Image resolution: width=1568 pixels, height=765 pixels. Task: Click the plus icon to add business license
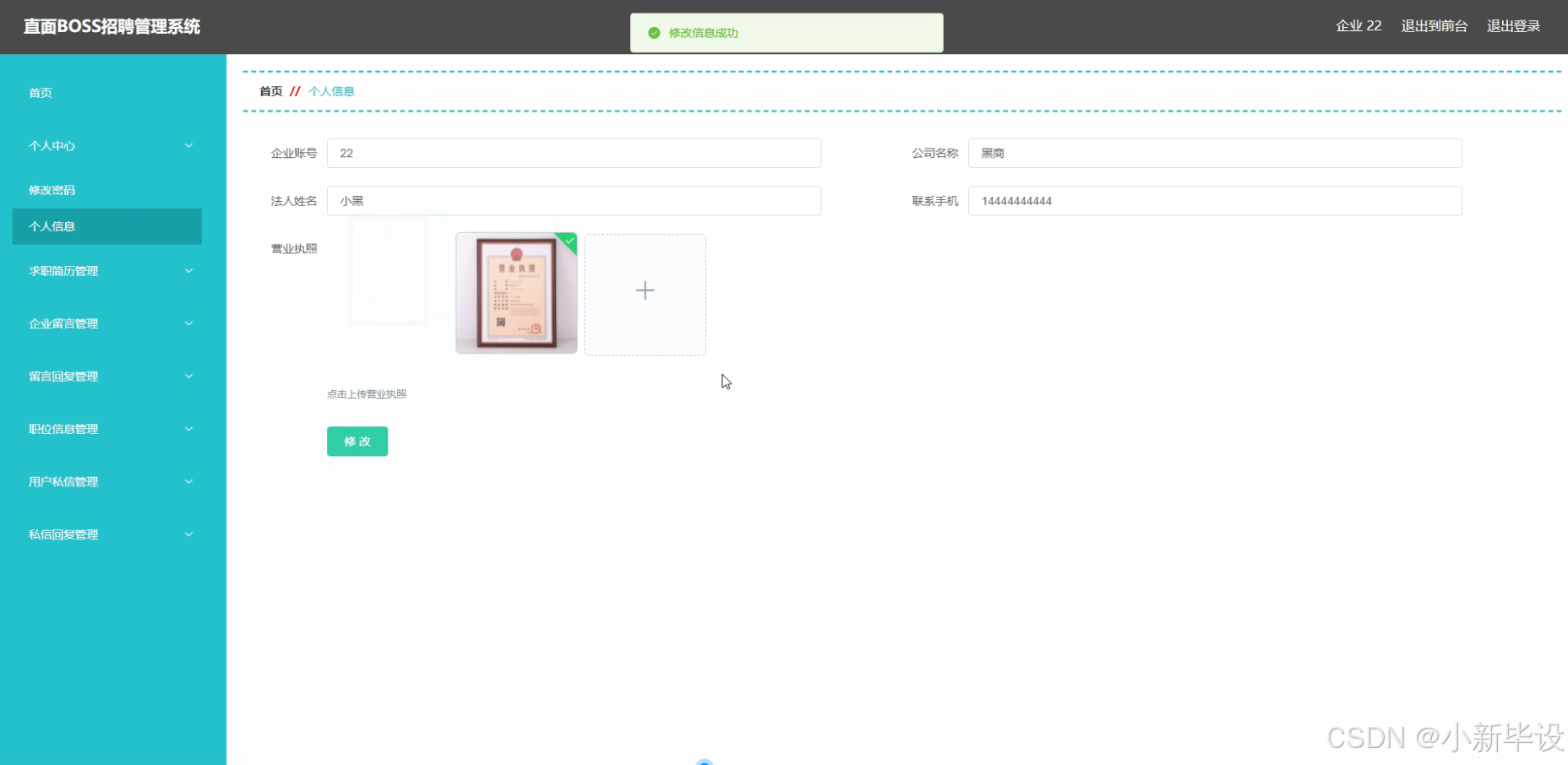[645, 290]
